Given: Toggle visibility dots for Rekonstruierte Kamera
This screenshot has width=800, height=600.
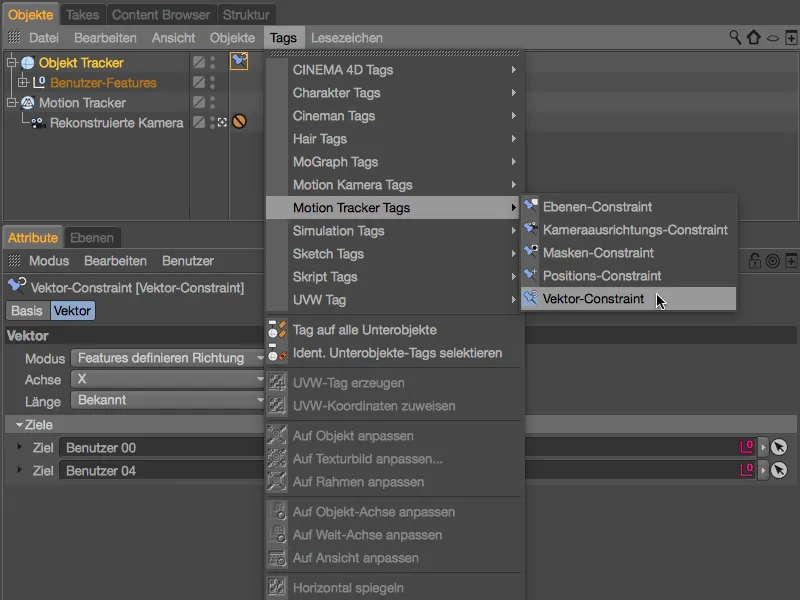Looking at the screenshot, I should (213, 122).
